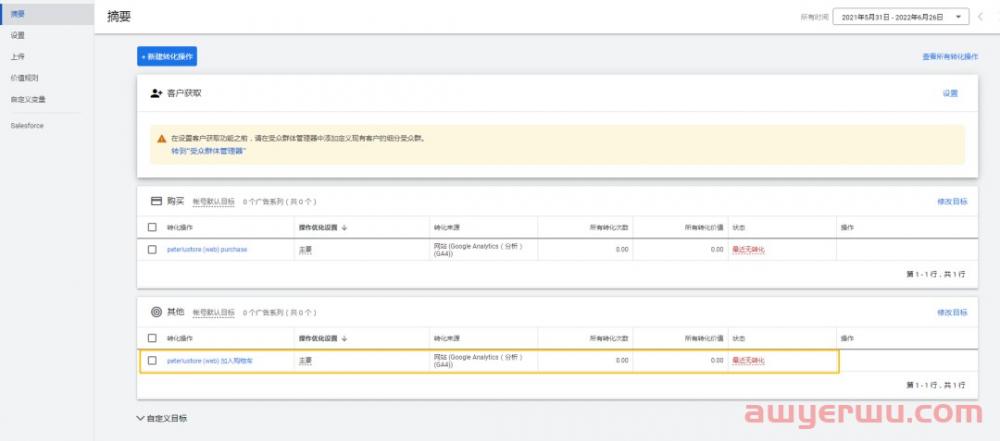
Task: Check the peterlustore (web) 加入购物车 row checkbox
Action: [152, 361]
